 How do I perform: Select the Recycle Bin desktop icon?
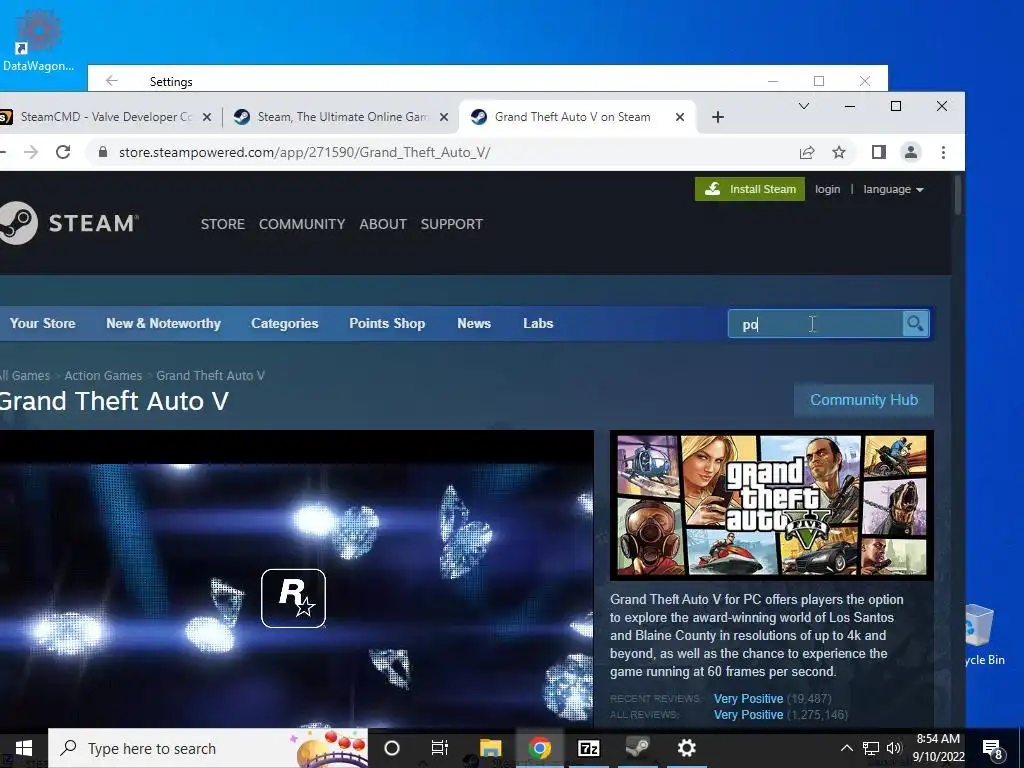click(985, 635)
